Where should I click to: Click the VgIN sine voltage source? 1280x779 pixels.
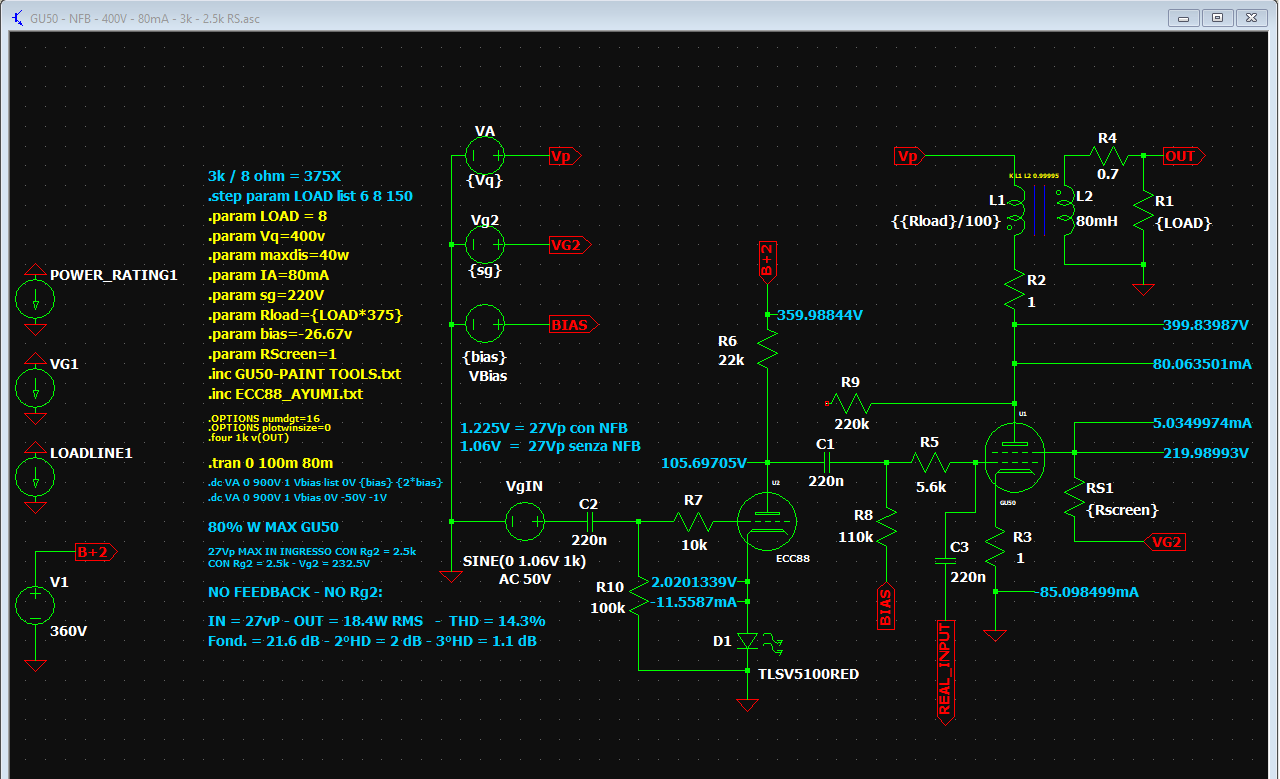pos(524,520)
